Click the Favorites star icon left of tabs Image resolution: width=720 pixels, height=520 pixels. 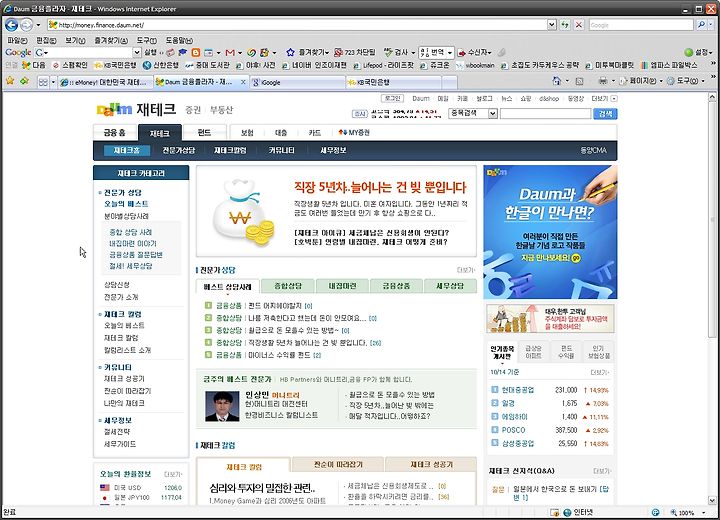pos(10,81)
